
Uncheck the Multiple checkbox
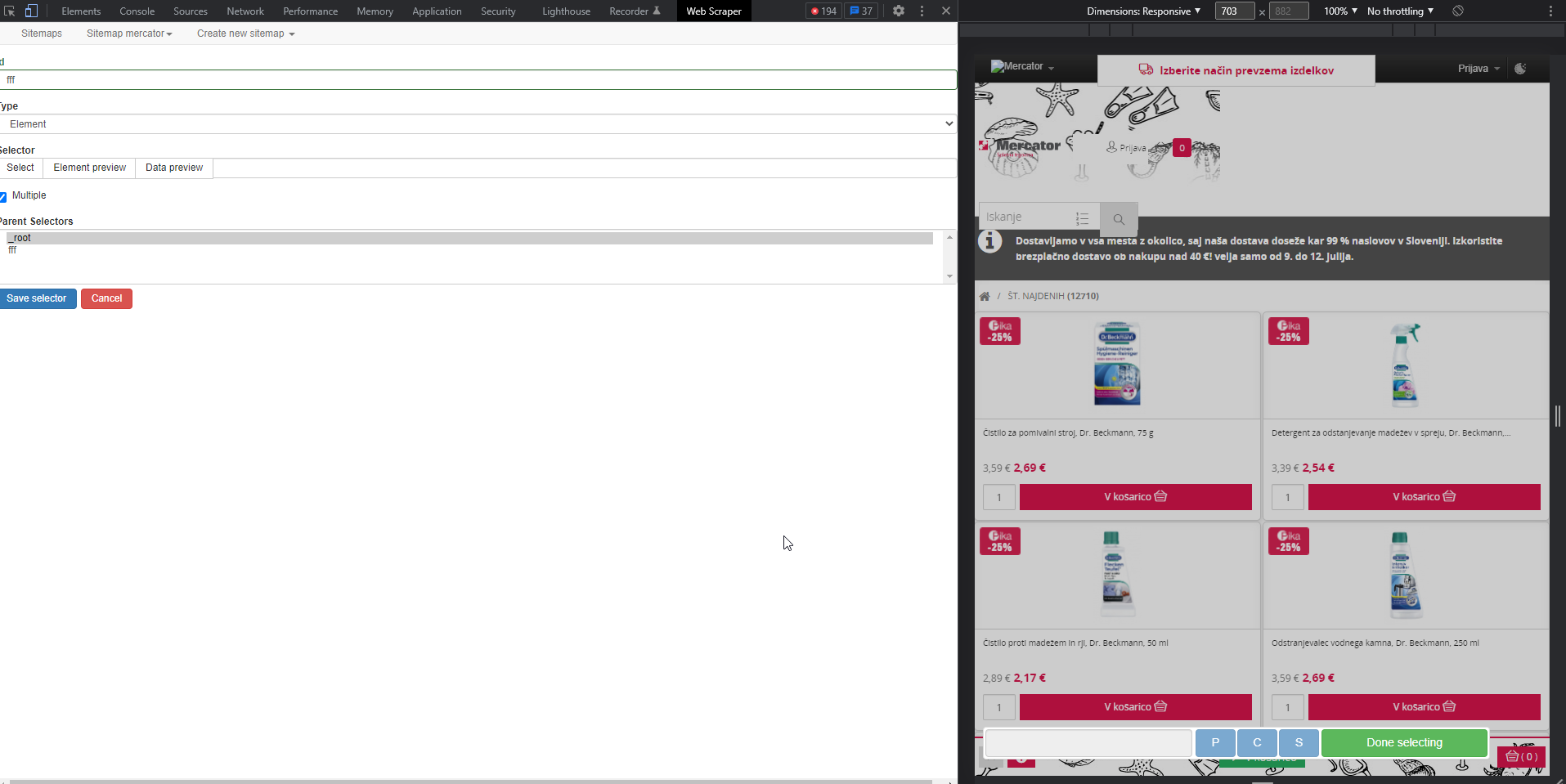coord(4,196)
